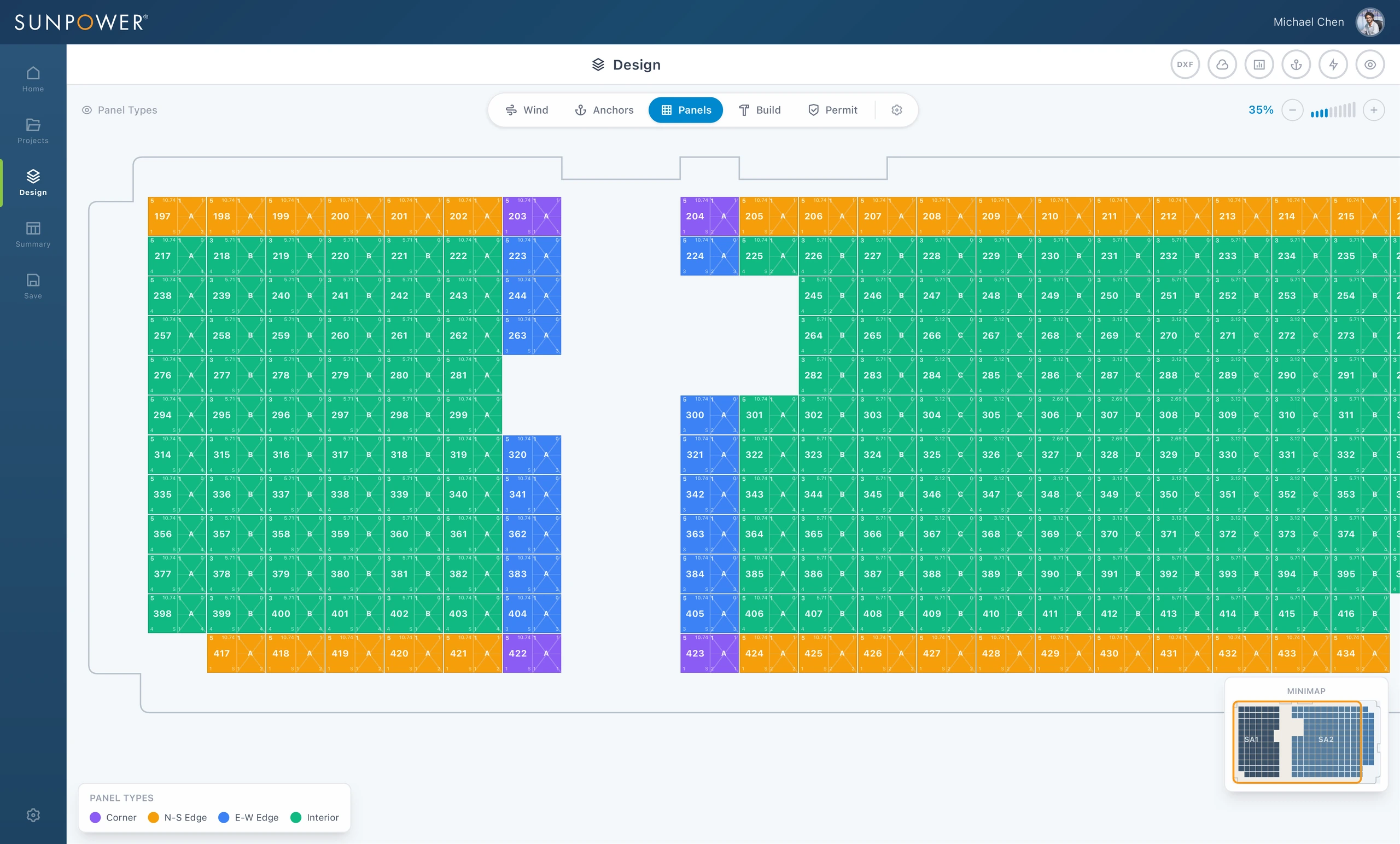Open the chart report icon
This screenshot has height=844, width=1400.
(x=1258, y=65)
